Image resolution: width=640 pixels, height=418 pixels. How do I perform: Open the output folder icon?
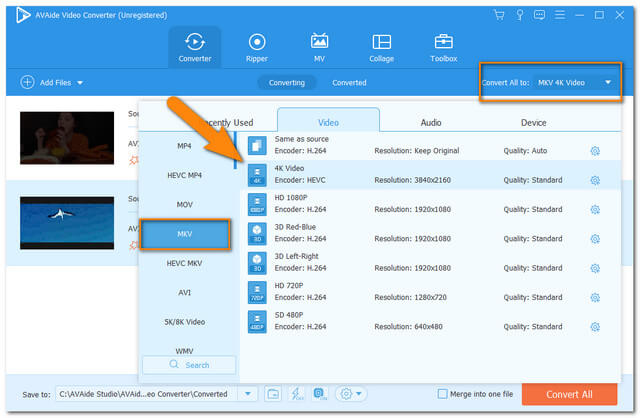tap(273, 394)
